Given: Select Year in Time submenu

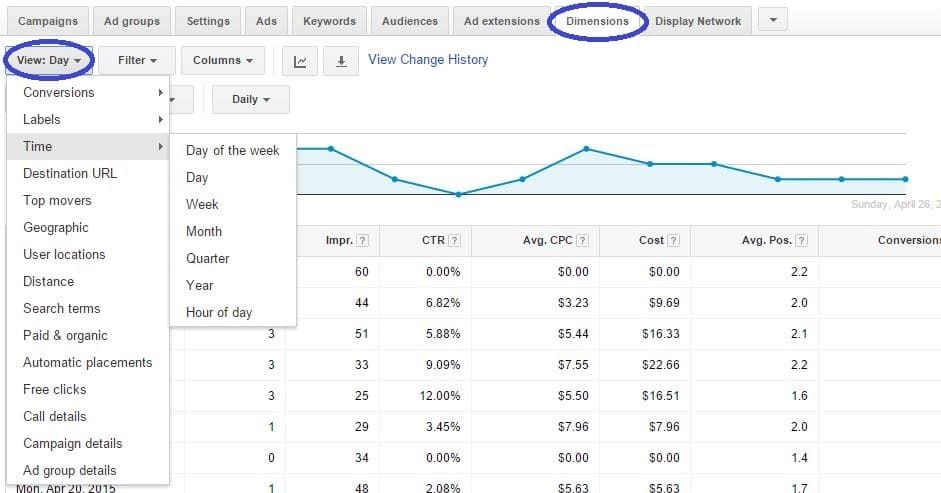Looking at the screenshot, I should click(233, 286).
